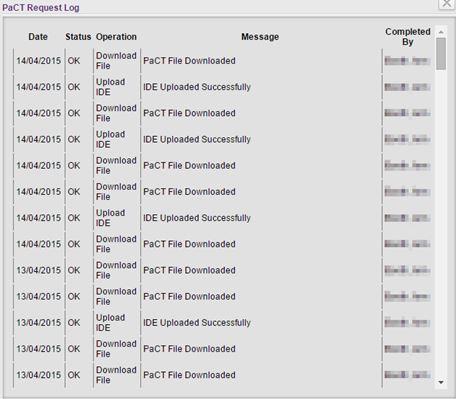Click the Message column header

pyautogui.click(x=260, y=37)
